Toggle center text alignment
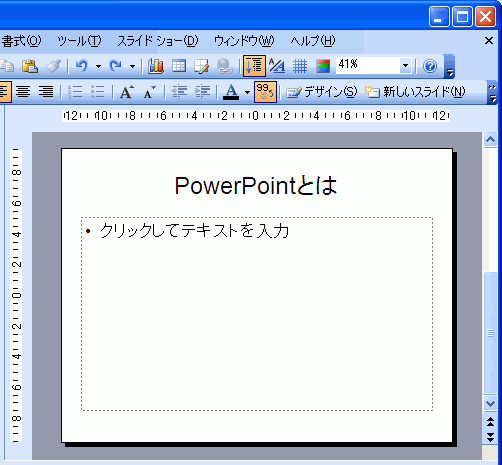The width and height of the screenshot is (502, 465). click(23, 92)
